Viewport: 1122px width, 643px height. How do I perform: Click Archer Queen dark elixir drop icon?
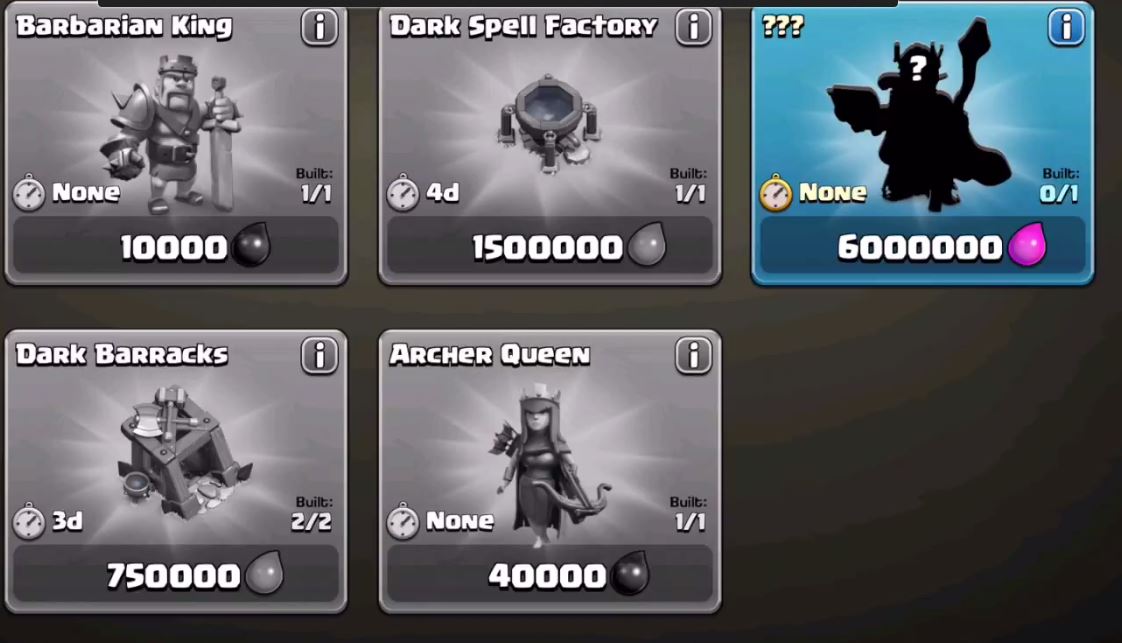[630, 573]
